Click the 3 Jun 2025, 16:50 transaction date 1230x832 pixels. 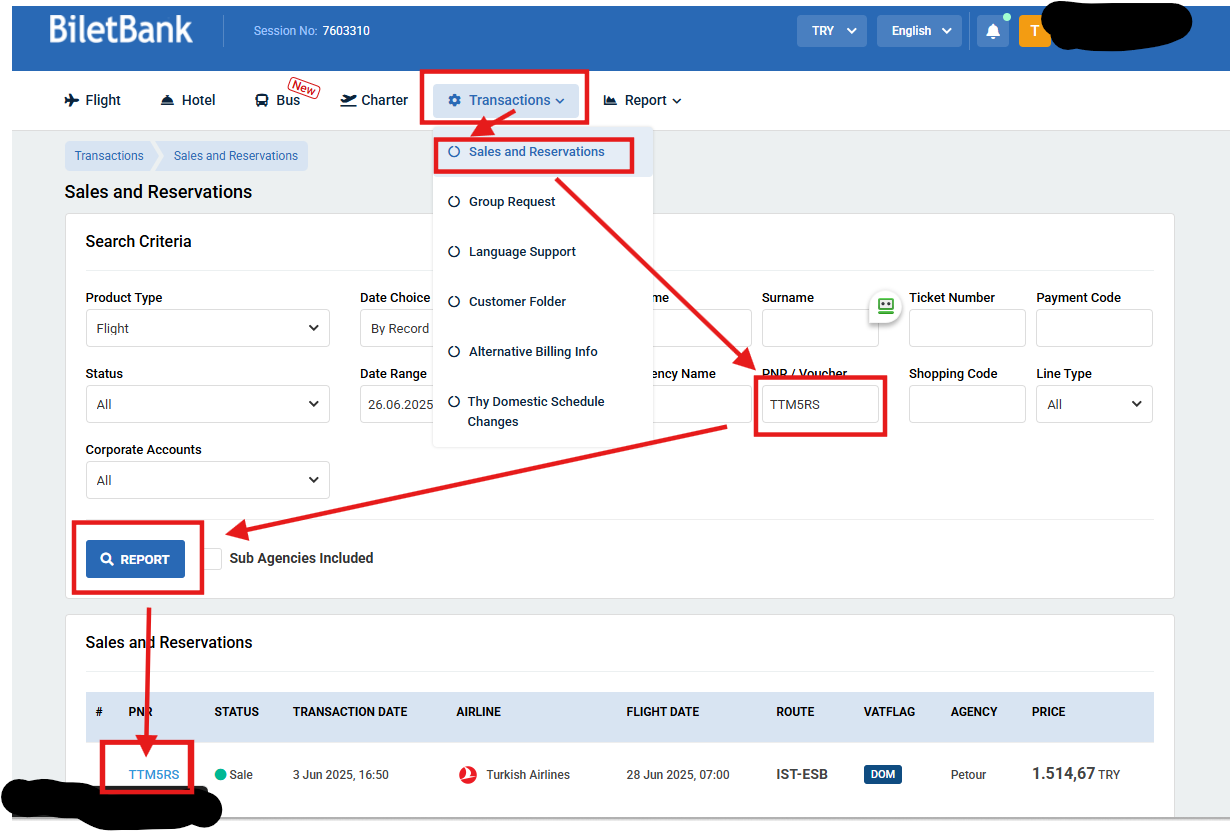click(341, 774)
